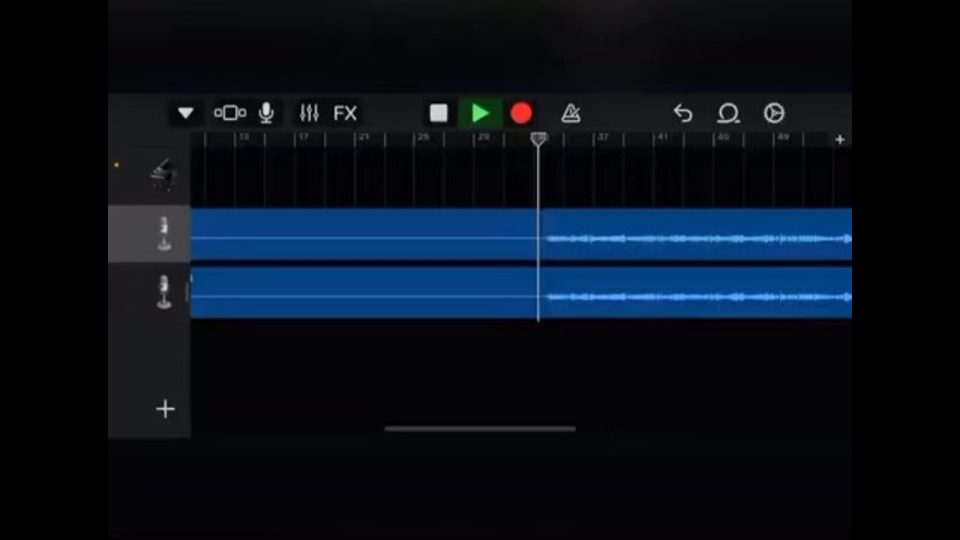Click the playhead marker on the ruler

(538, 139)
